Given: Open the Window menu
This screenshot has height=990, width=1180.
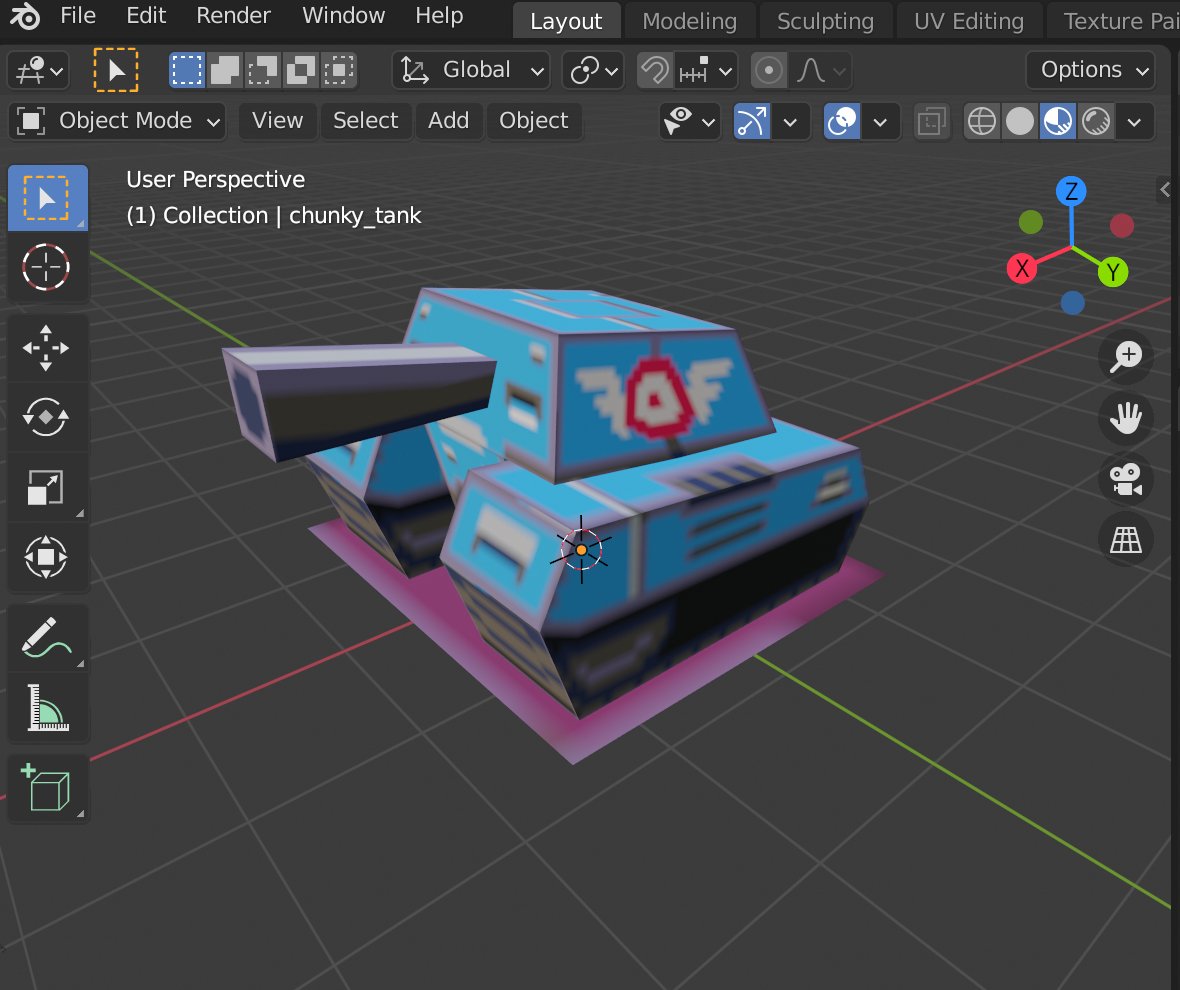Looking at the screenshot, I should [343, 16].
